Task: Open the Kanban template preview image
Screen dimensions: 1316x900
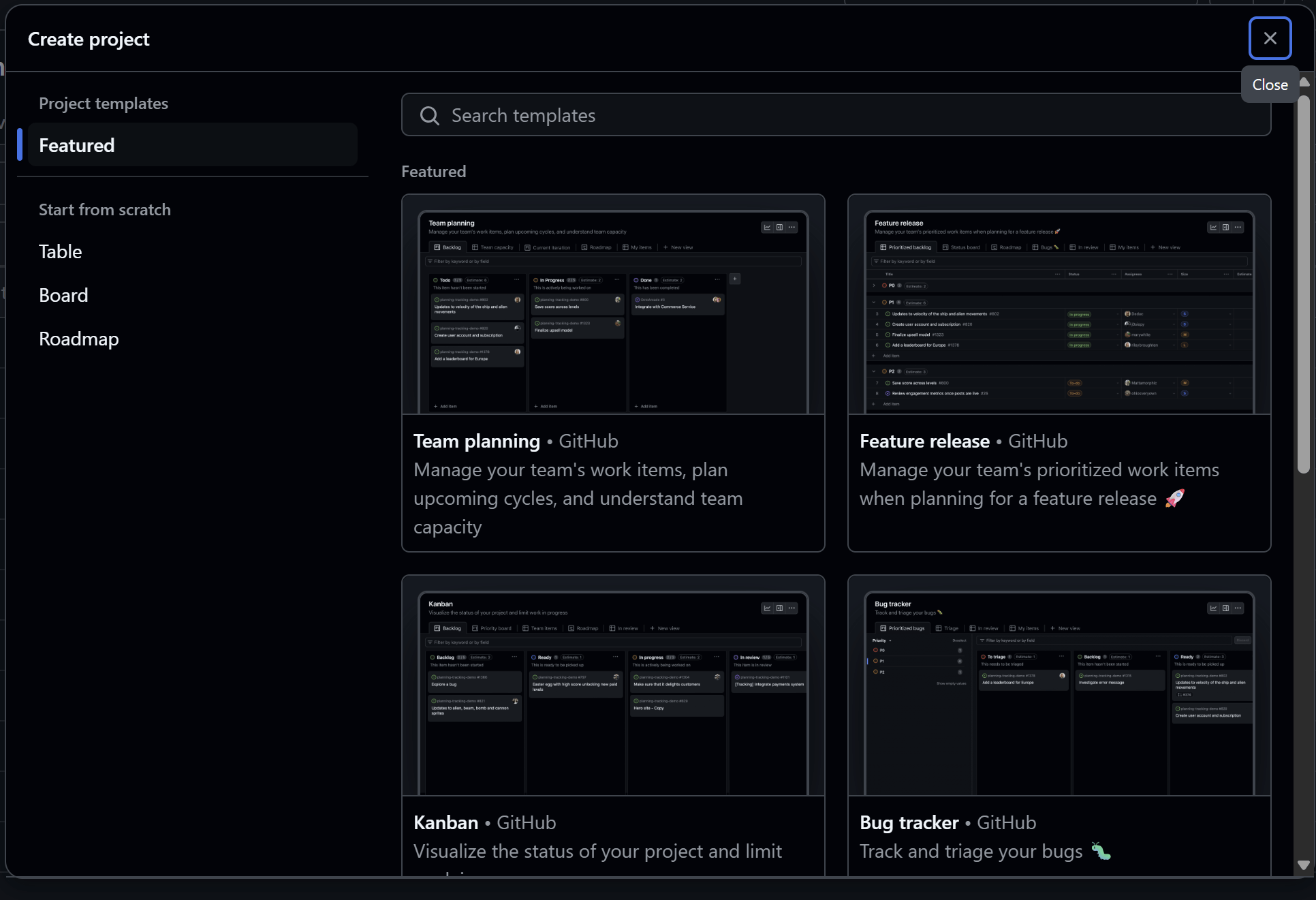Action: pyautogui.click(x=613, y=685)
